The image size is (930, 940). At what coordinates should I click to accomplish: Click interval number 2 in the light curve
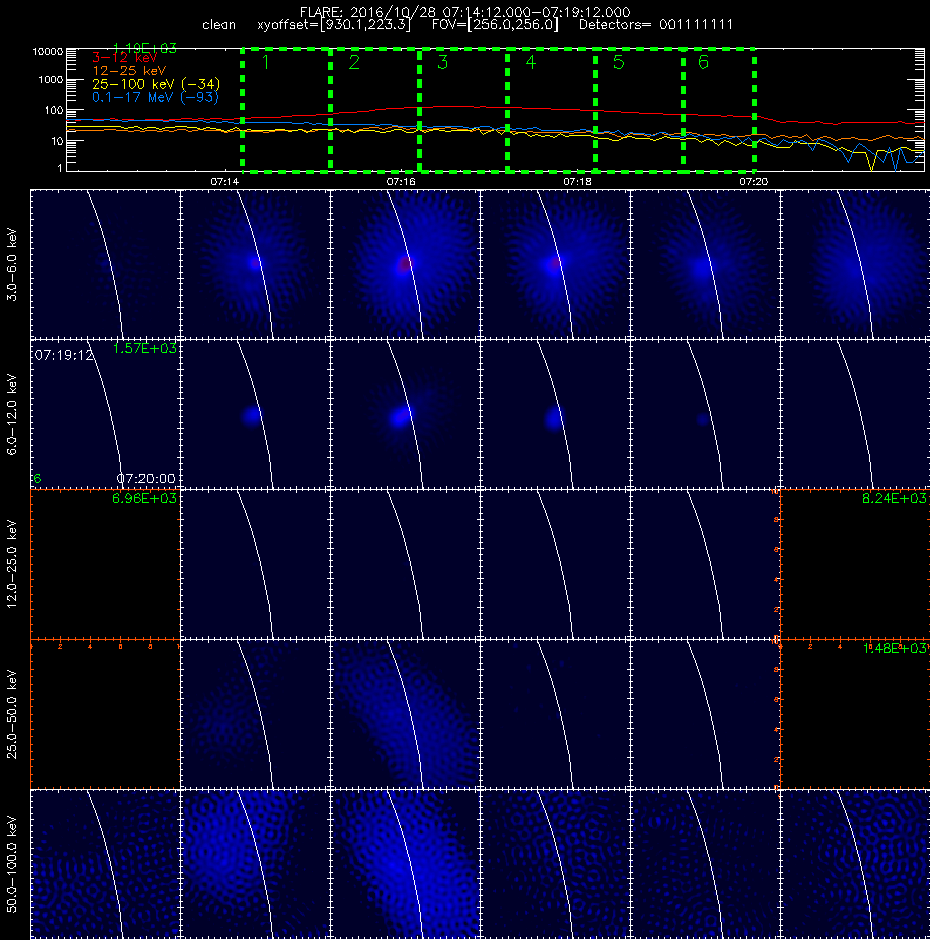(x=354, y=62)
